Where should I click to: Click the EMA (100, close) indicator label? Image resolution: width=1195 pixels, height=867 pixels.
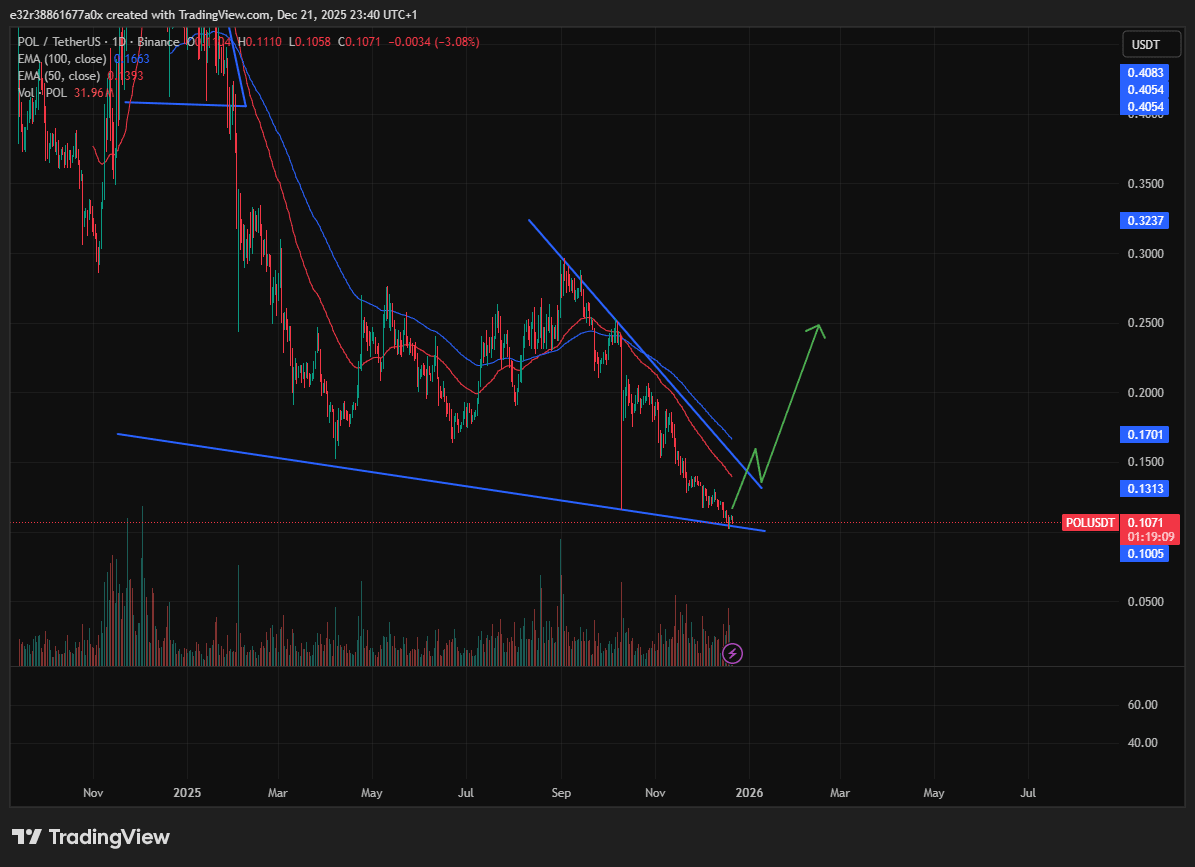pyautogui.click(x=62, y=59)
